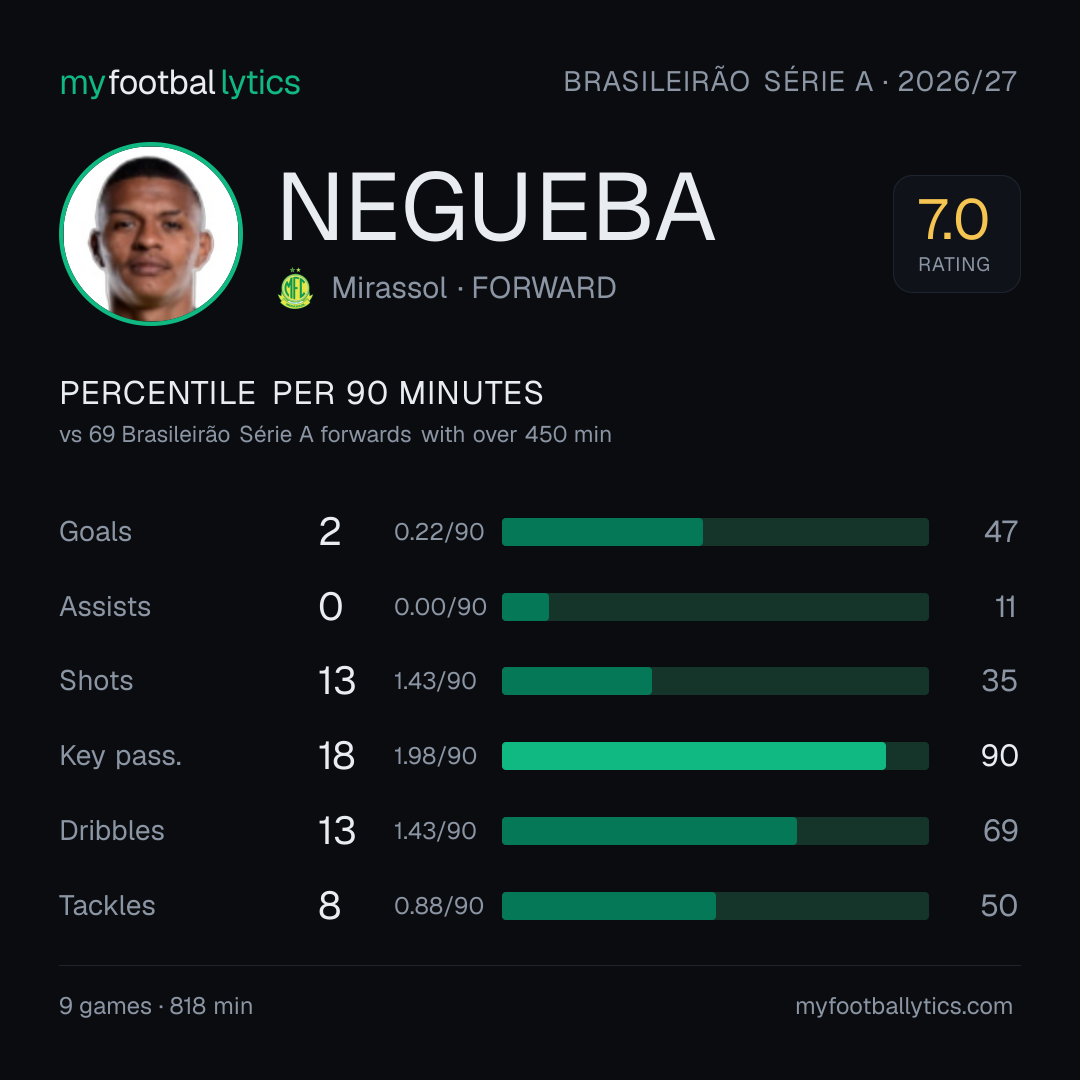Click the Assists percentile bar
This screenshot has width=1080, height=1080.
715,607
